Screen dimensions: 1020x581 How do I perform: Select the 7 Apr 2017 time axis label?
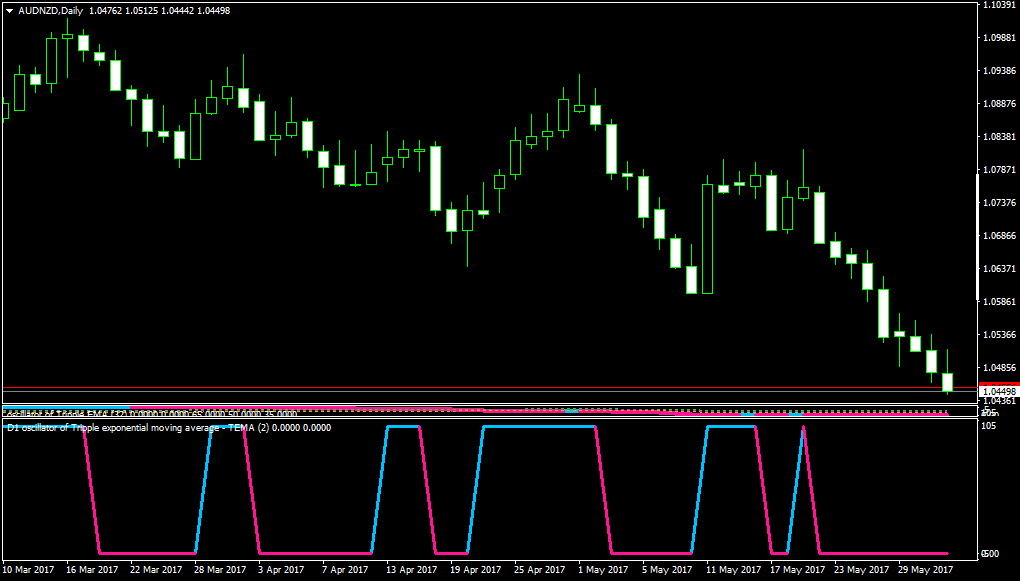pyautogui.click(x=346, y=570)
